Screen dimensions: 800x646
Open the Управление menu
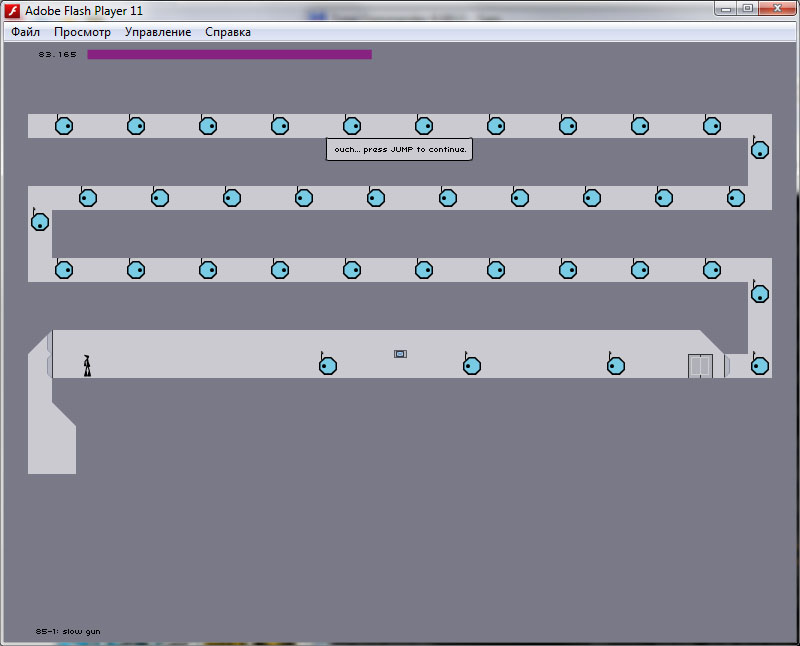[158, 32]
